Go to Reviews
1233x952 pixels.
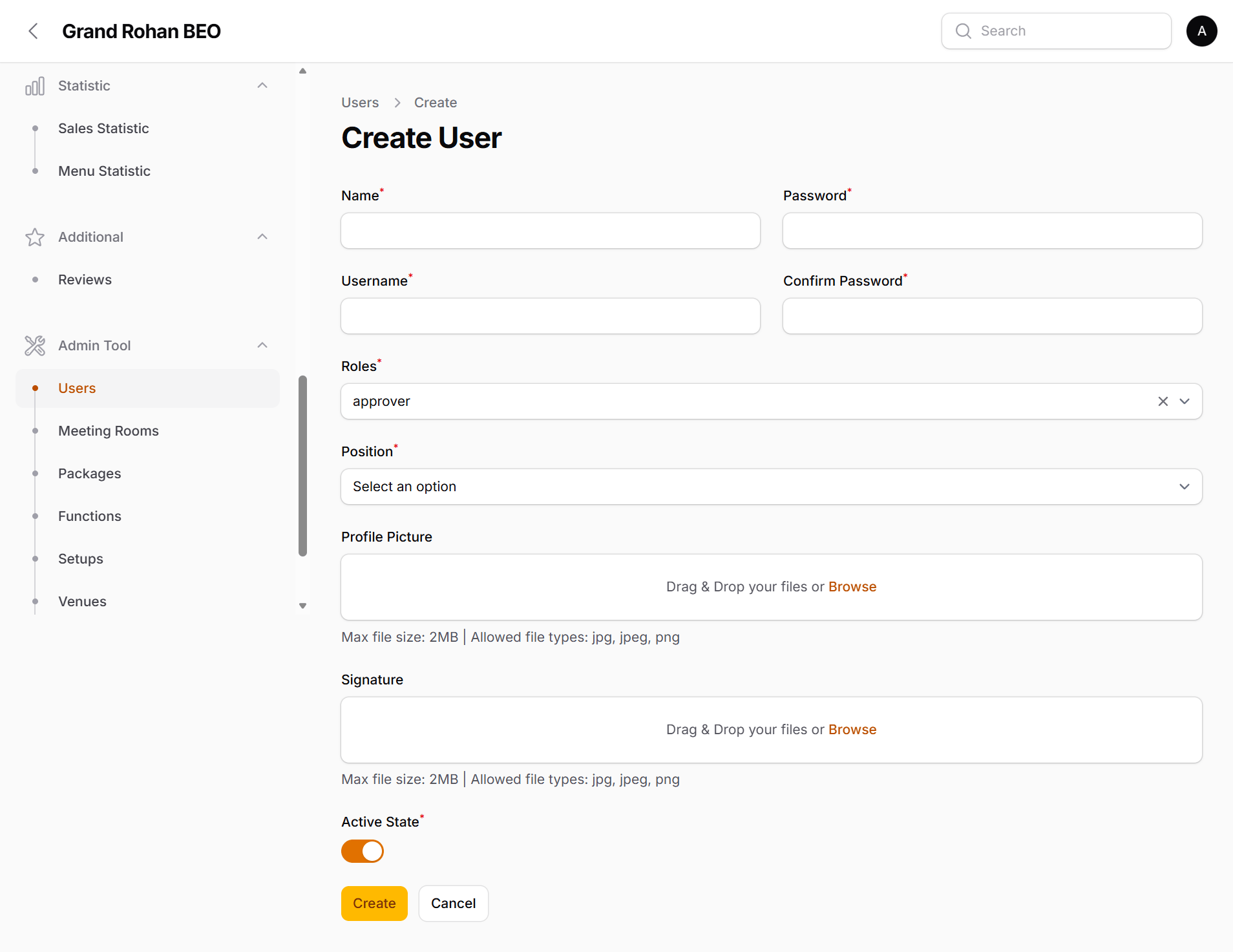[85, 280]
